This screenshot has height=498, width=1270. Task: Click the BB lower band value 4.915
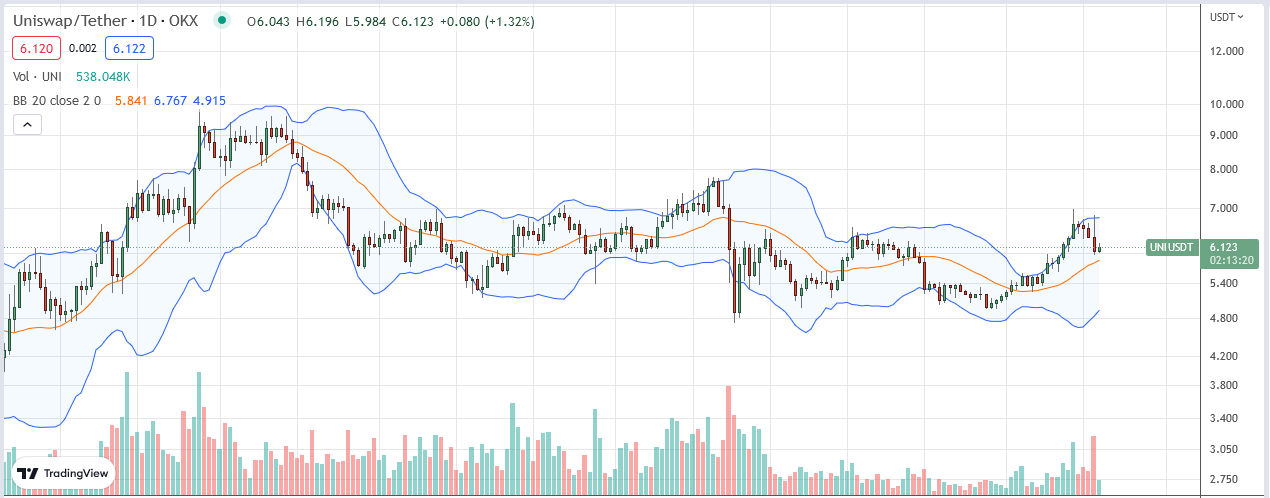tap(209, 100)
